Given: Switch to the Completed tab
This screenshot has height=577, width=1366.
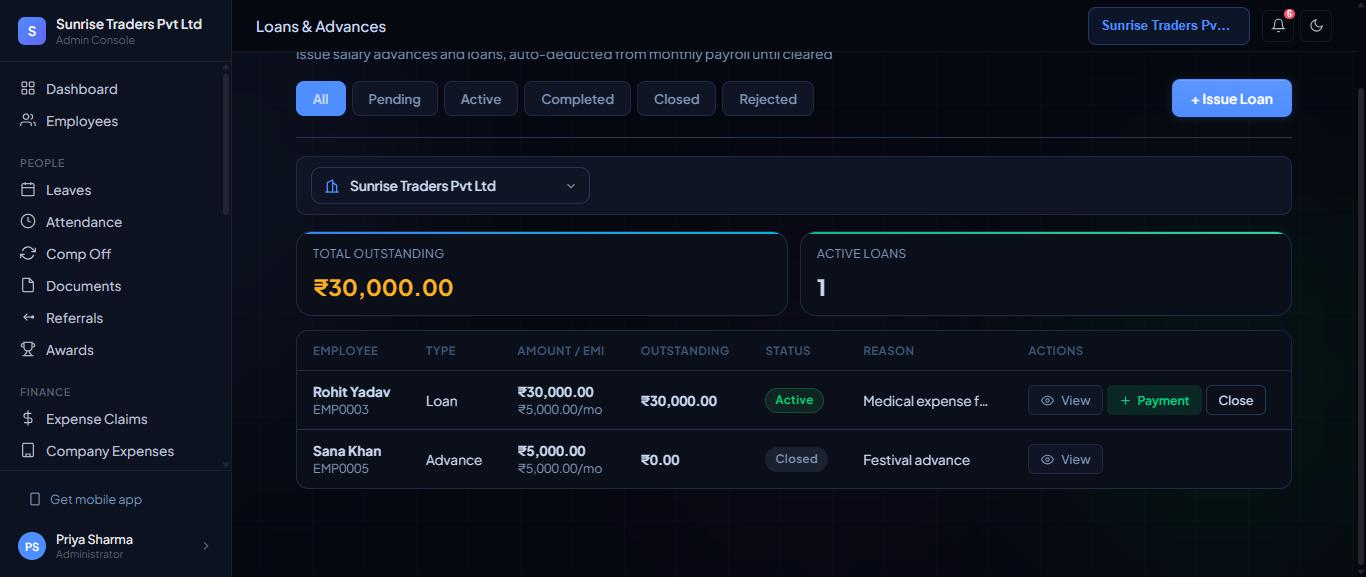Looking at the screenshot, I should (578, 99).
